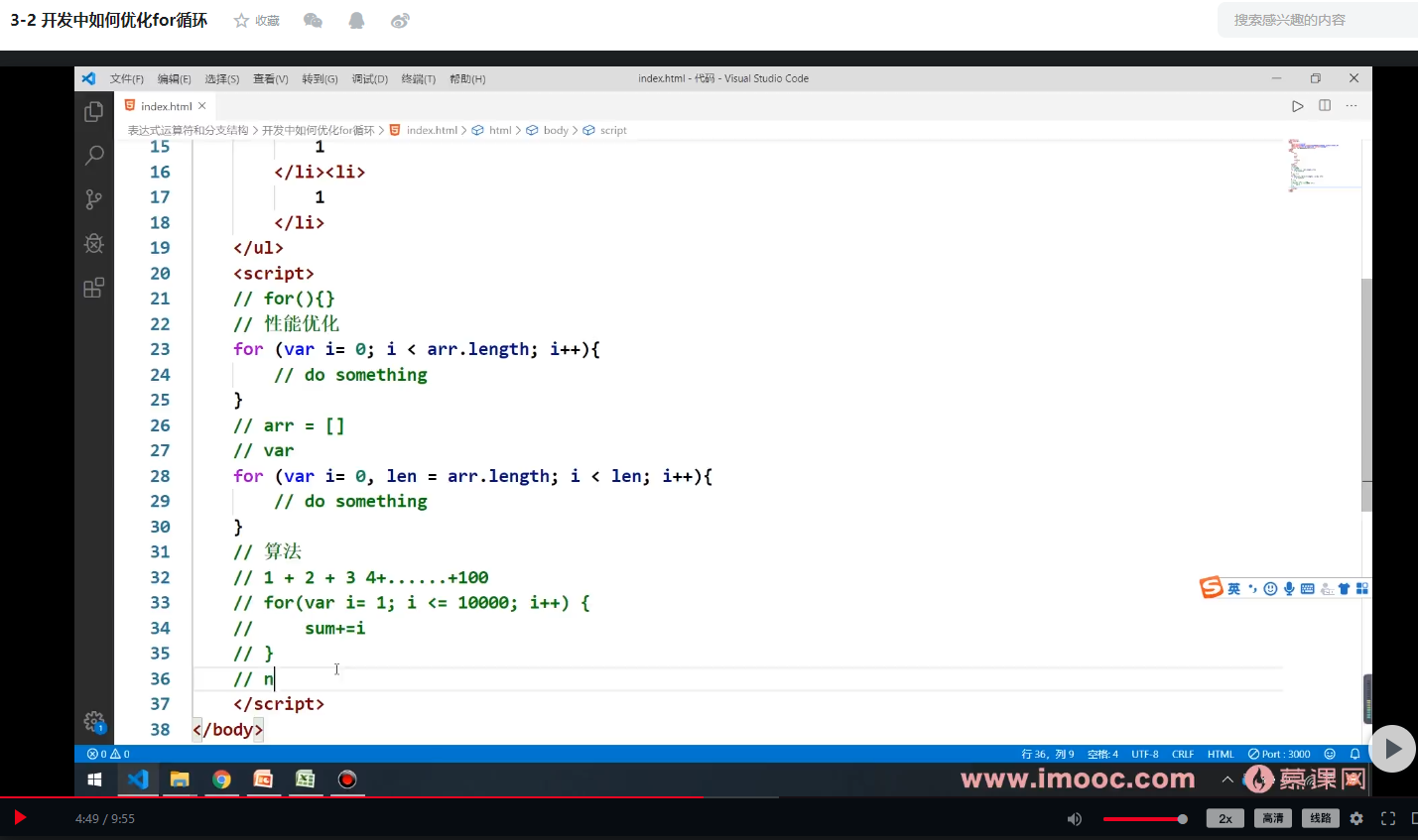Open the 终端(T) menu
The width and height of the screenshot is (1418, 840).
(x=419, y=78)
